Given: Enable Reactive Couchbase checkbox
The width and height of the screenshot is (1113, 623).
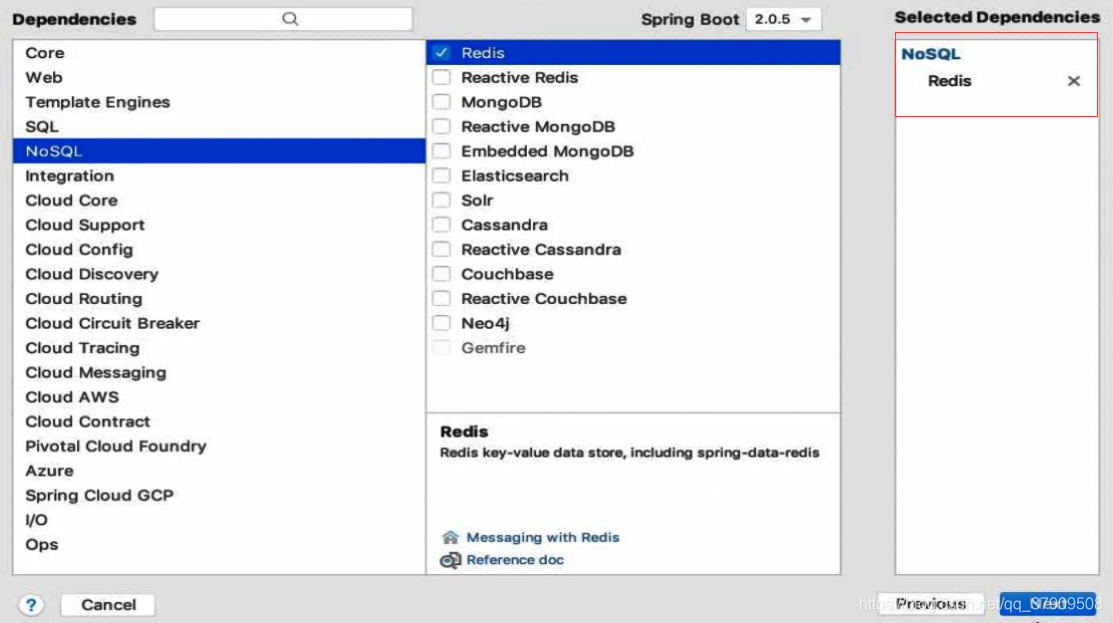Looking at the screenshot, I should tap(442, 299).
